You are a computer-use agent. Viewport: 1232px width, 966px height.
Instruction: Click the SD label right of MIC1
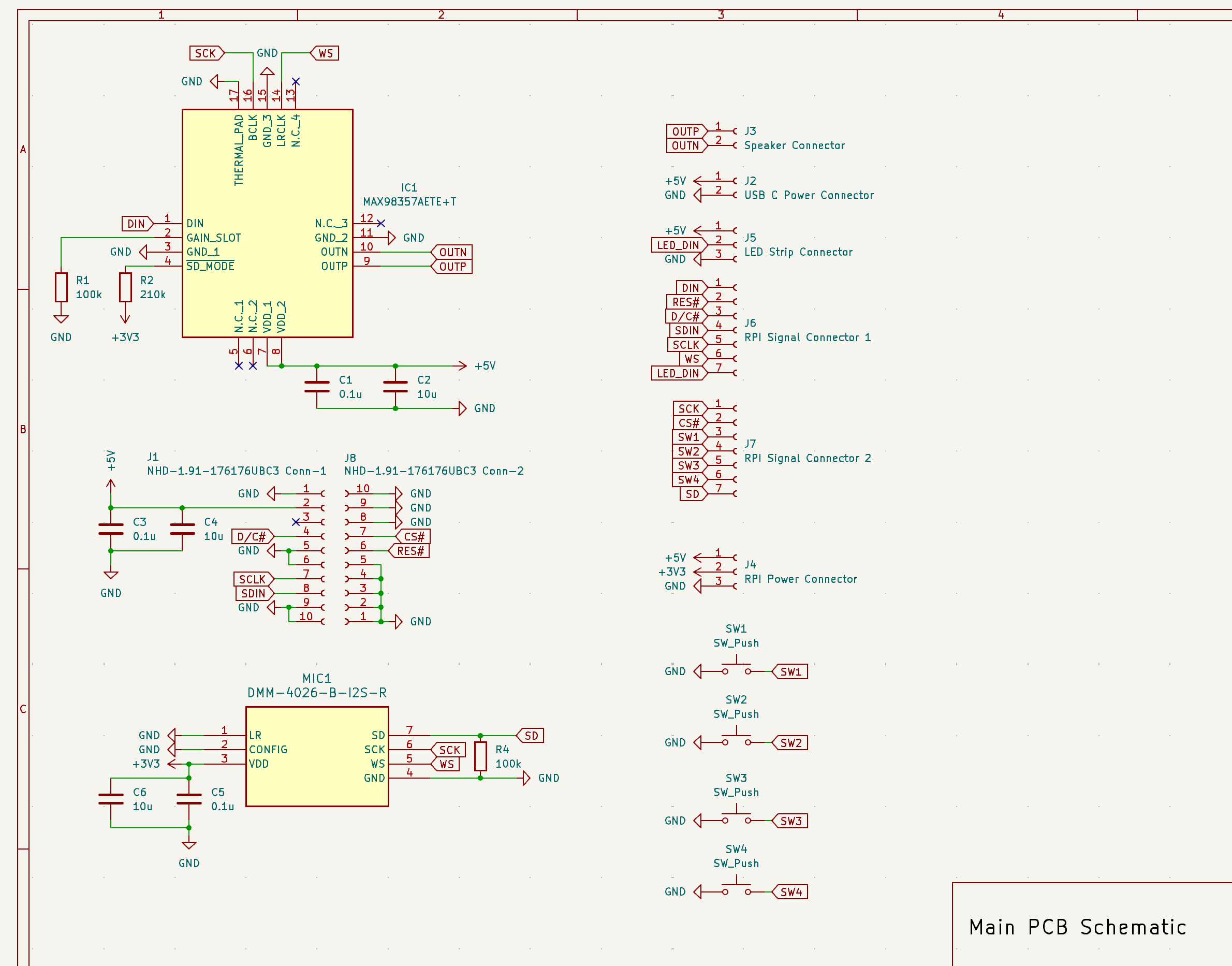tap(531, 735)
